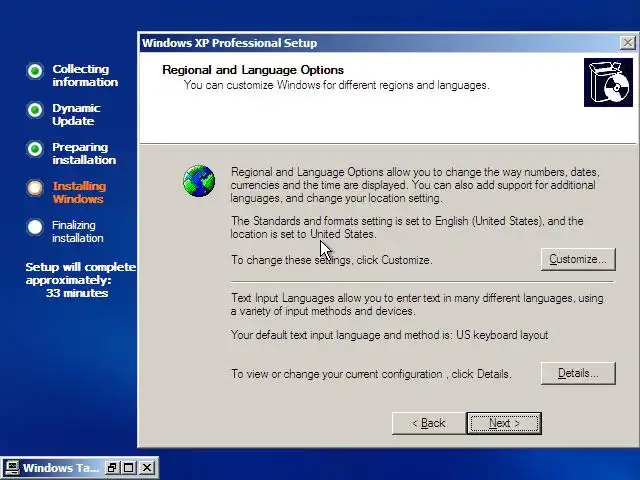Screen dimensions: 640x480
Task: Click the Regional and Language Options heading
Action: (x=253, y=70)
